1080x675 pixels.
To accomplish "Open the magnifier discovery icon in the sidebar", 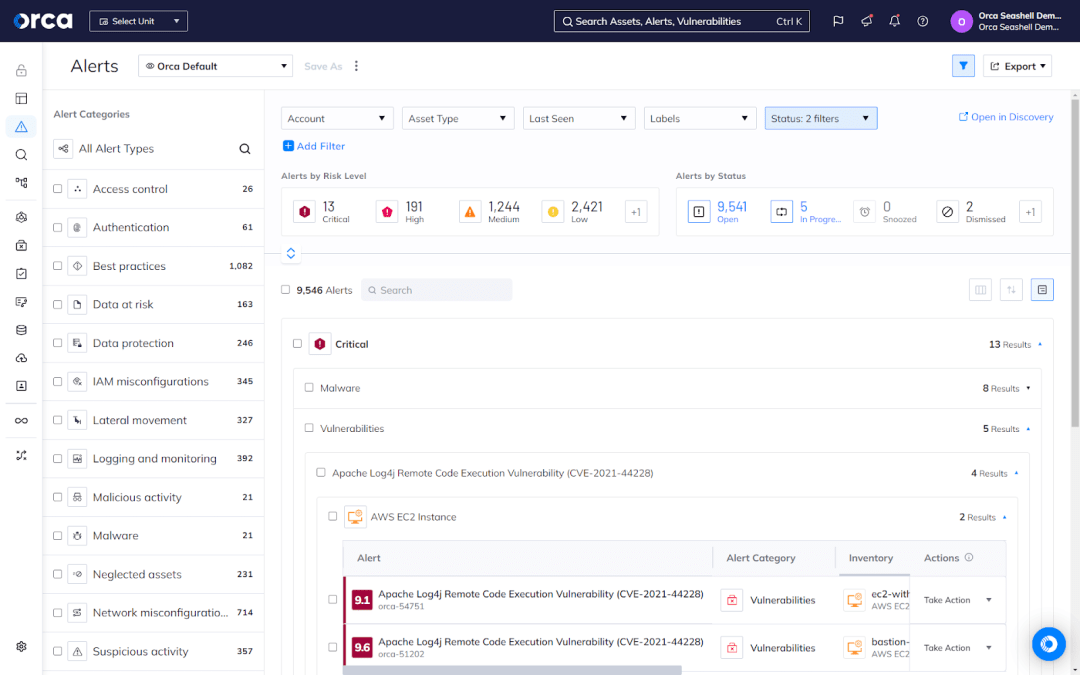I will [x=21, y=155].
